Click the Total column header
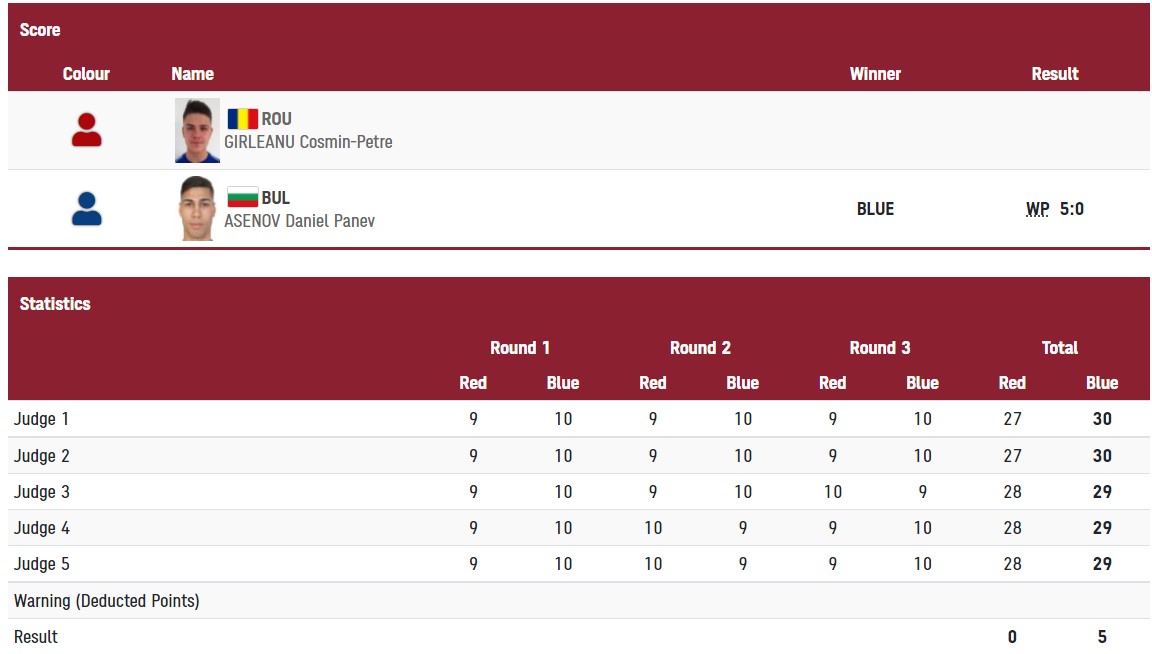Viewport: 1152px width, 654px height. (x=1059, y=348)
